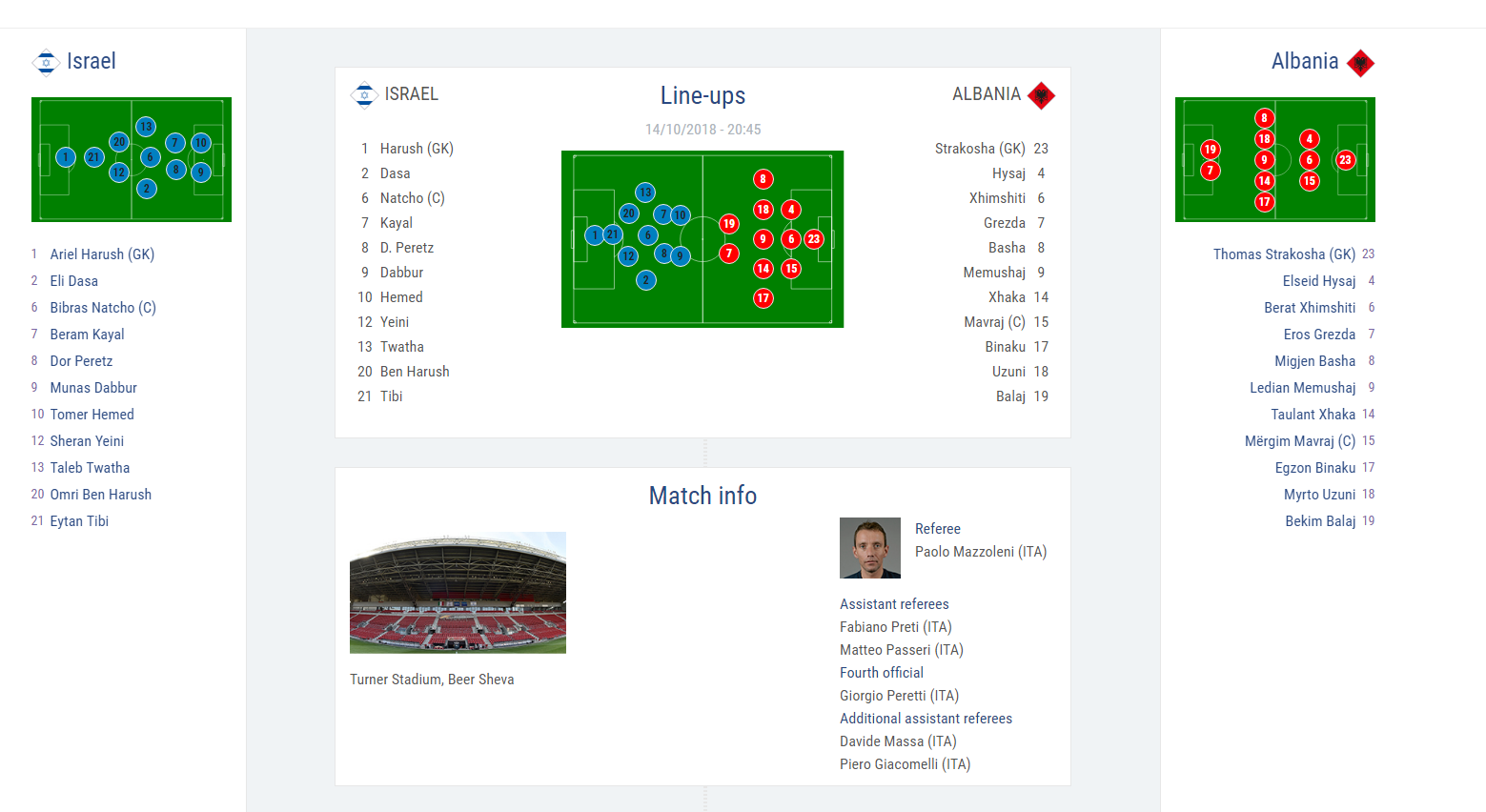Open Bibras Natcho (C) player page

pos(103,308)
